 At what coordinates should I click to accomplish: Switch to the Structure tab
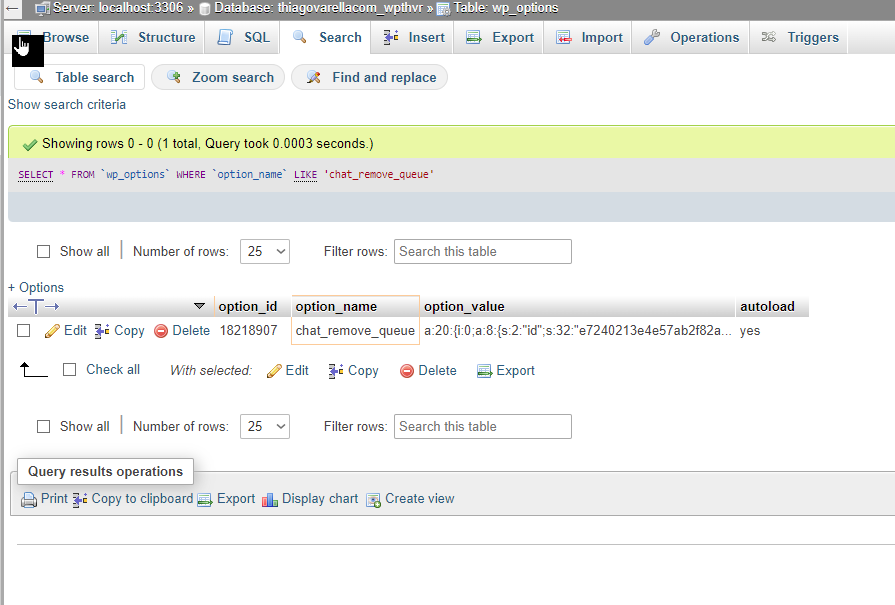[x=153, y=38]
